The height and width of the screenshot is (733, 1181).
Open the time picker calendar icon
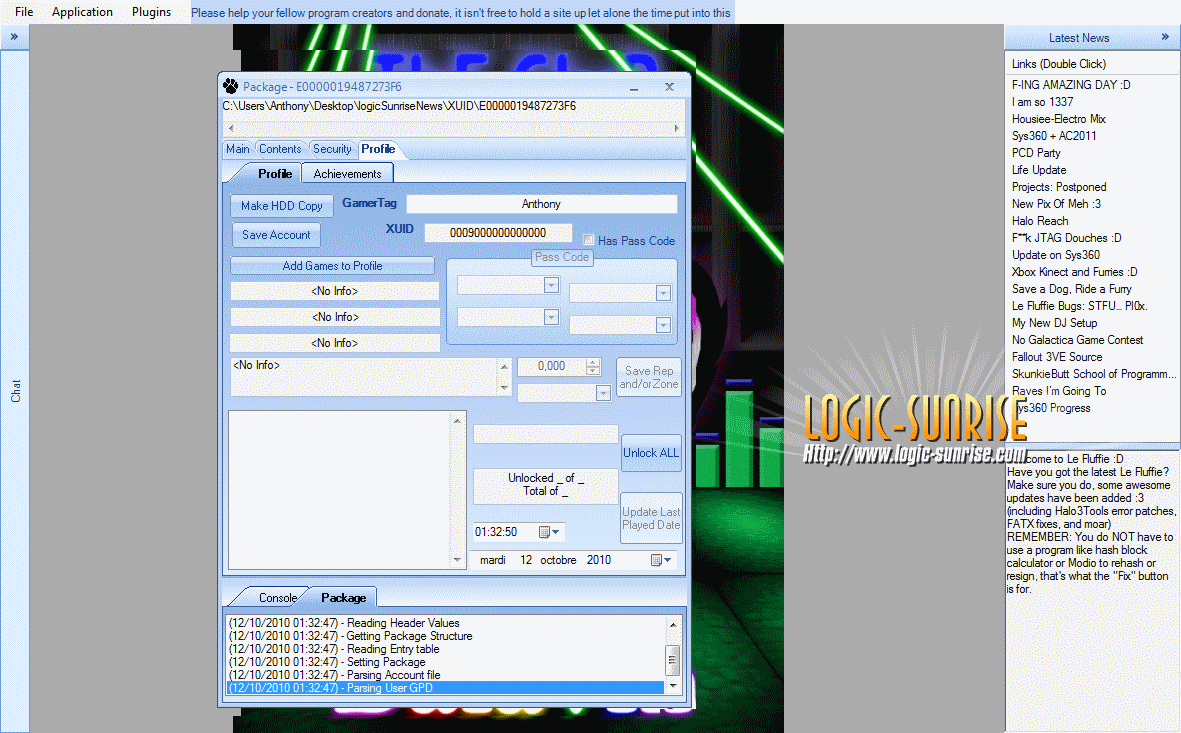tap(549, 532)
